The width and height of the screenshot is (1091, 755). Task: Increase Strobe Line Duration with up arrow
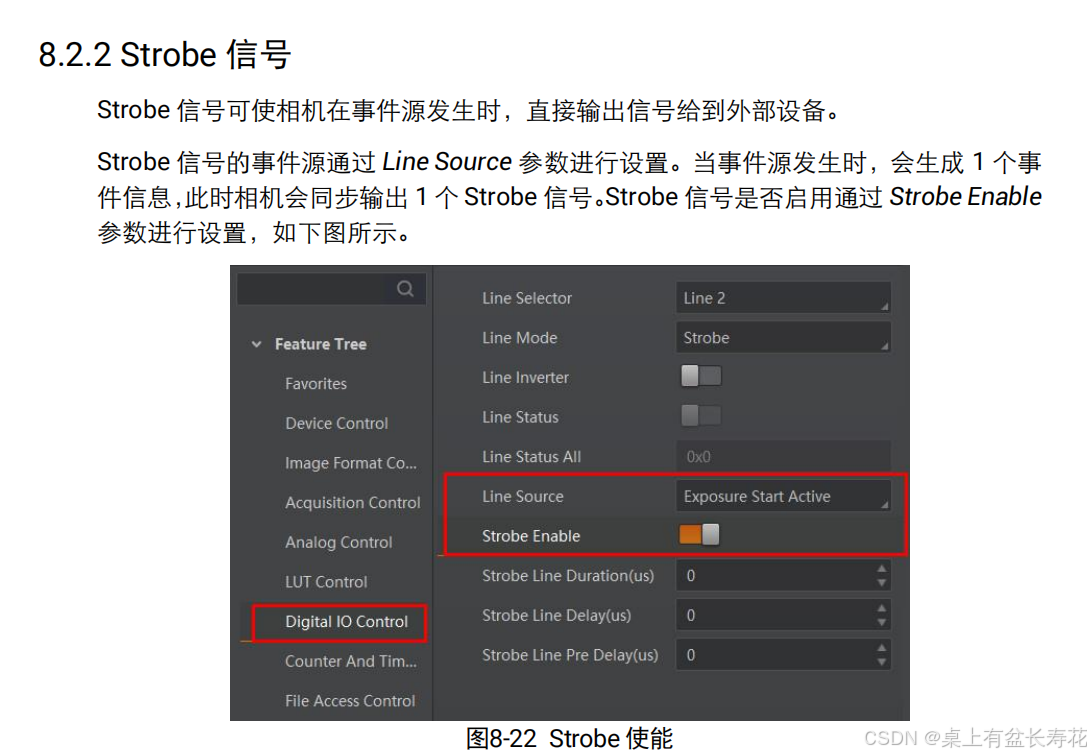click(882, 569)
